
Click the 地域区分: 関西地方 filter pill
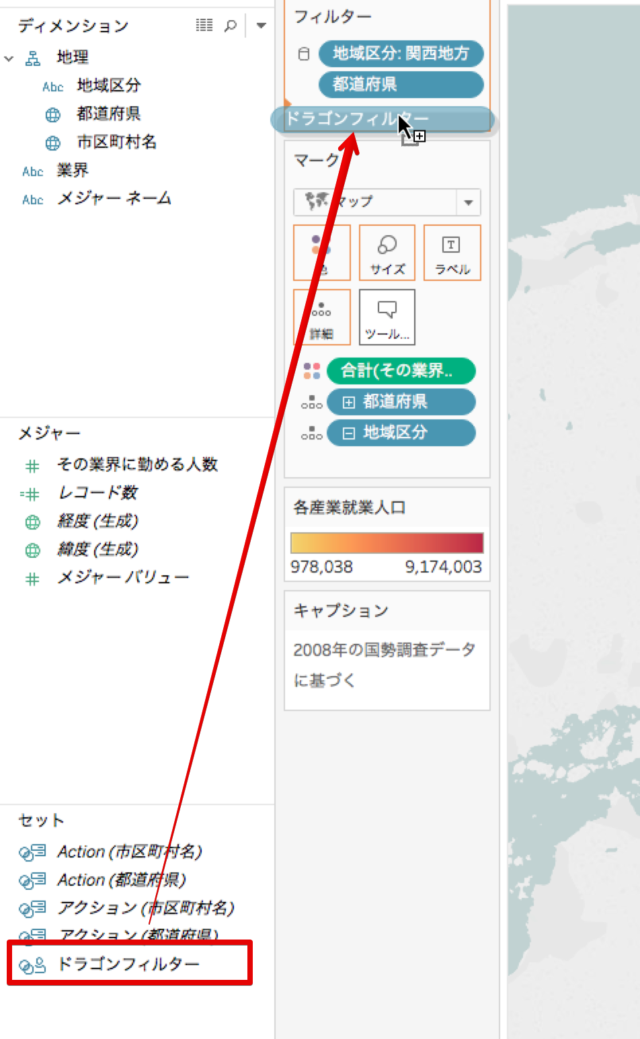point(401,54)
